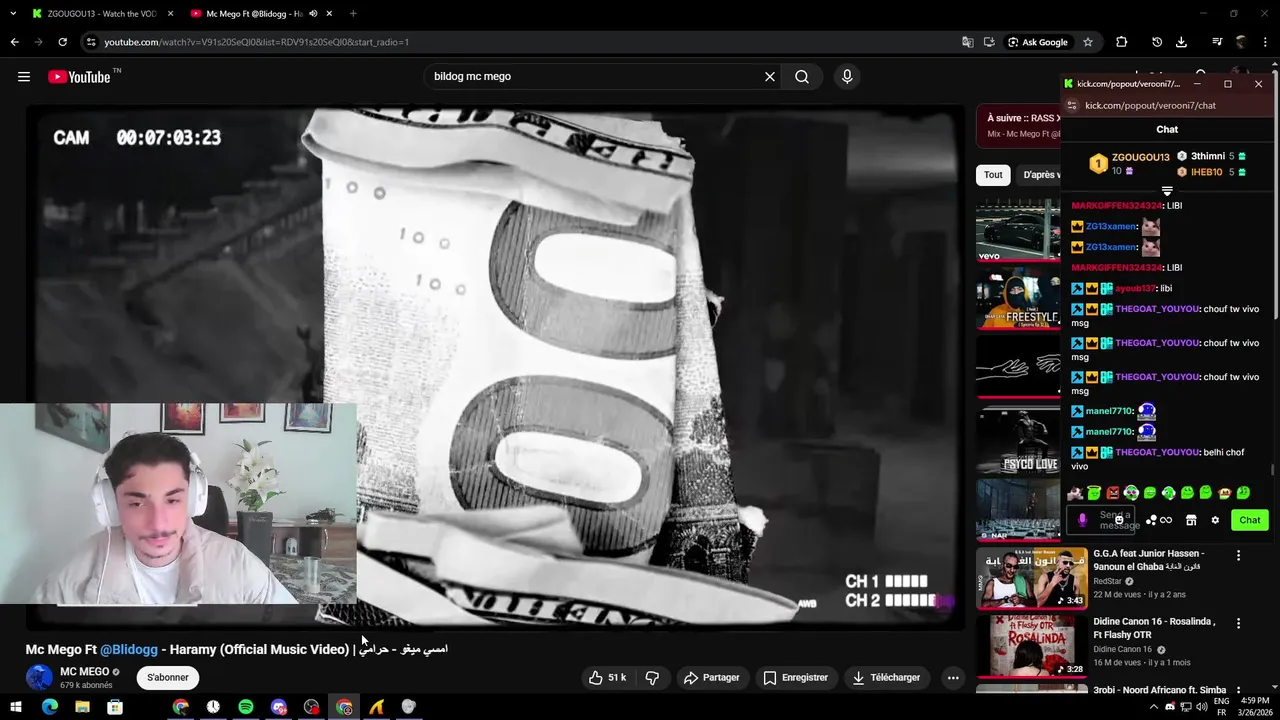Dislike the video with thumbs down

click(652, 677)
